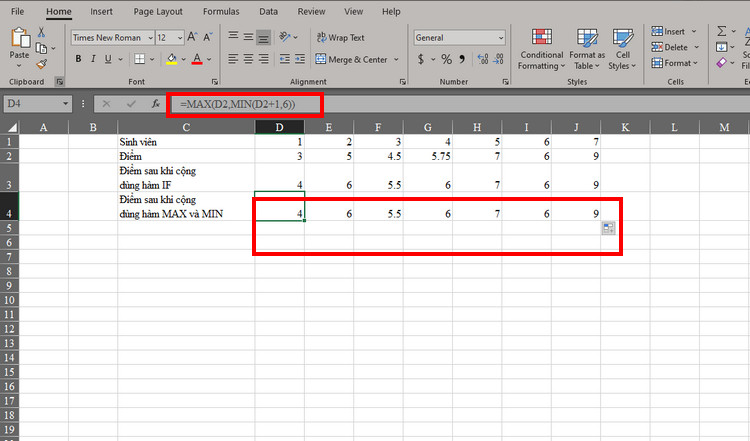750x441 pixels.
Task: Toggle Bottom Align button
Action: point(264,37)
